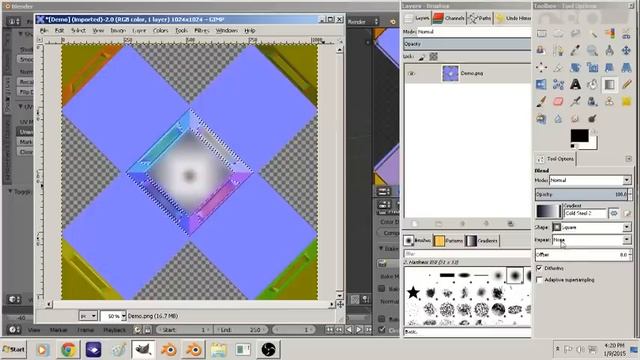The image size is (640, 360).
Task: Select the Rotate tool
Action: [x=576, y=67]
